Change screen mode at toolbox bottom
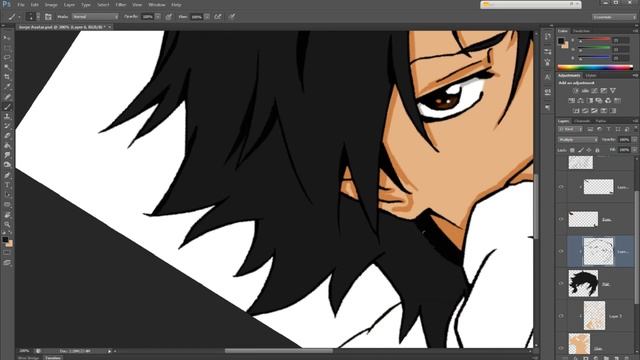This screenshot has height=360, width=640. [7, 263]
